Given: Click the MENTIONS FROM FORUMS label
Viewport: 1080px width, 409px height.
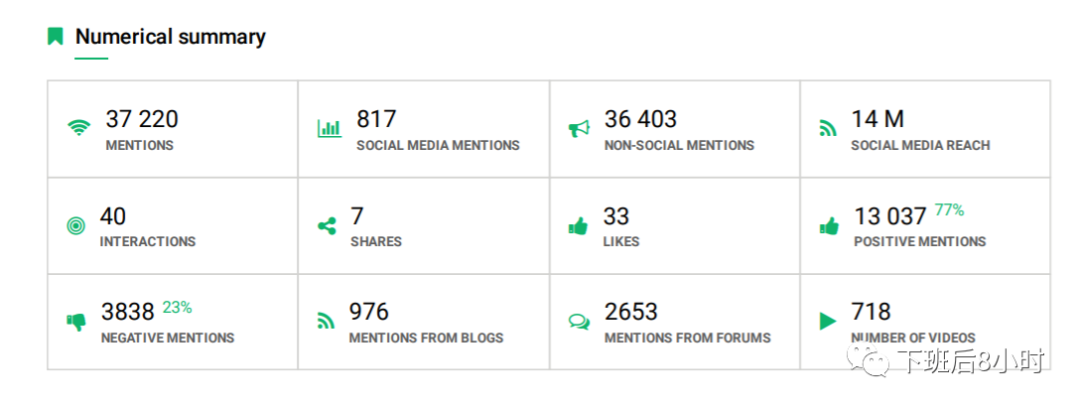Looking at the screenshot, I should coord(687,338).
